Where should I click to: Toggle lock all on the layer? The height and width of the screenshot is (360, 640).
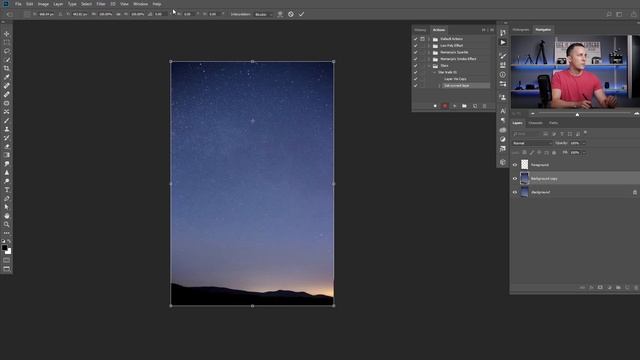554,153
